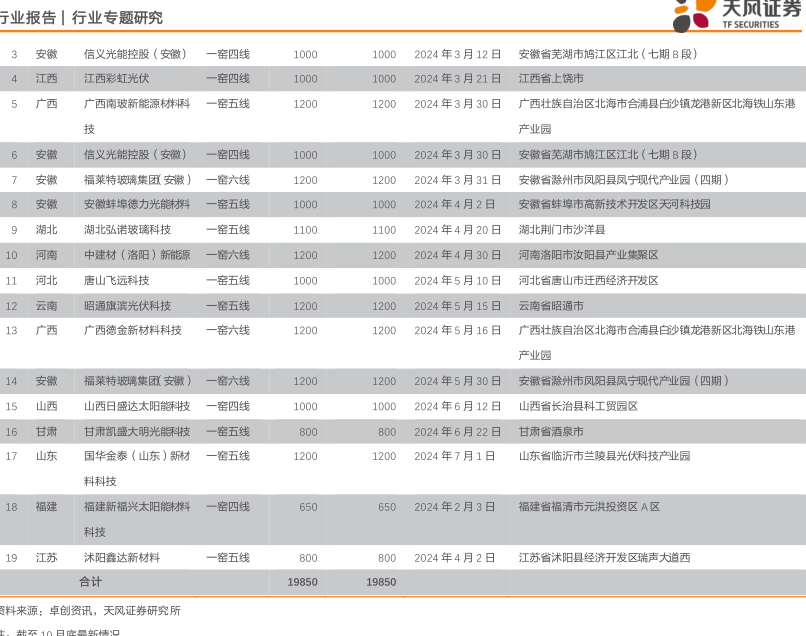Click province cell 湖北
The height and width of the screenshot is (636, 806).
click(46, 230)
